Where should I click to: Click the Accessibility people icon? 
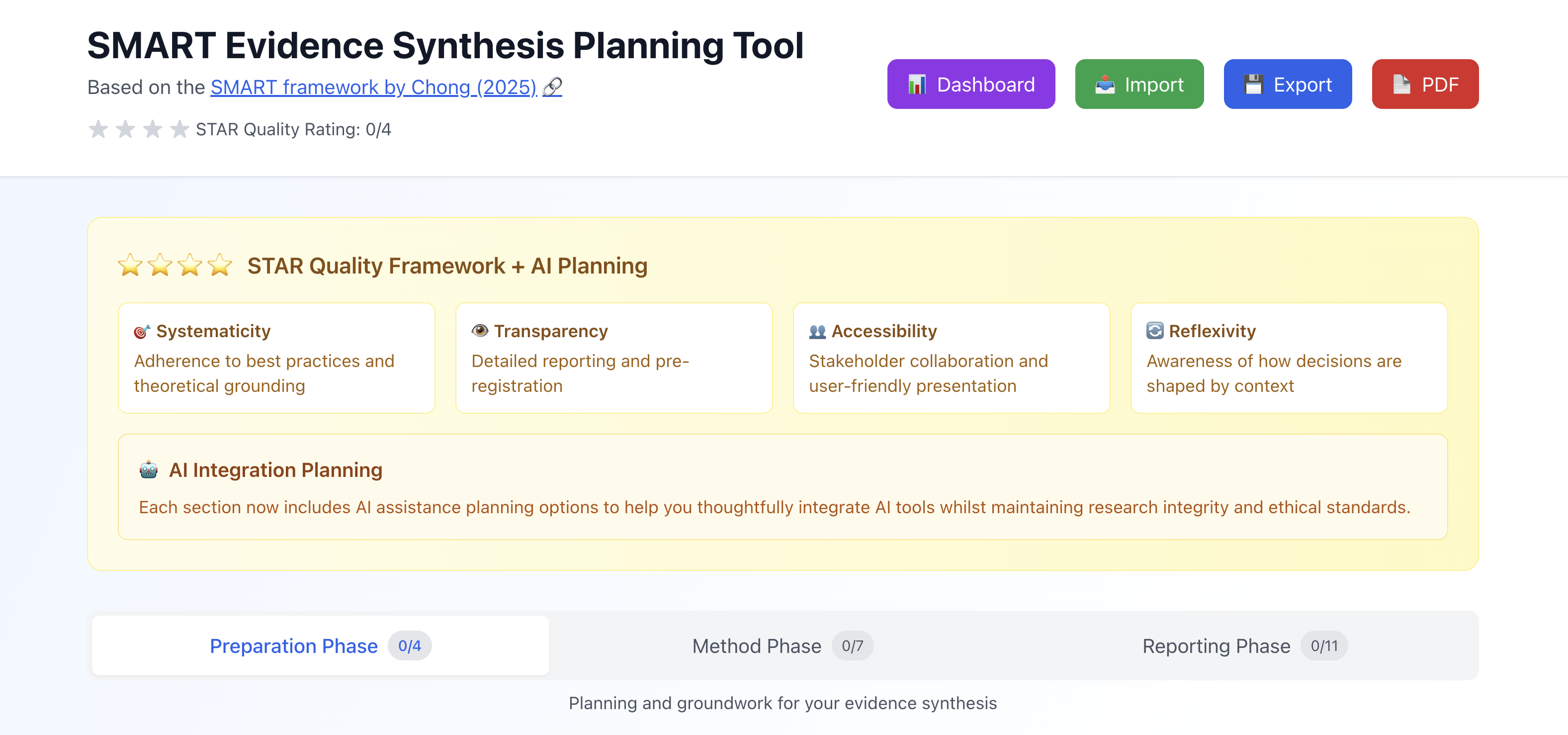817,331
